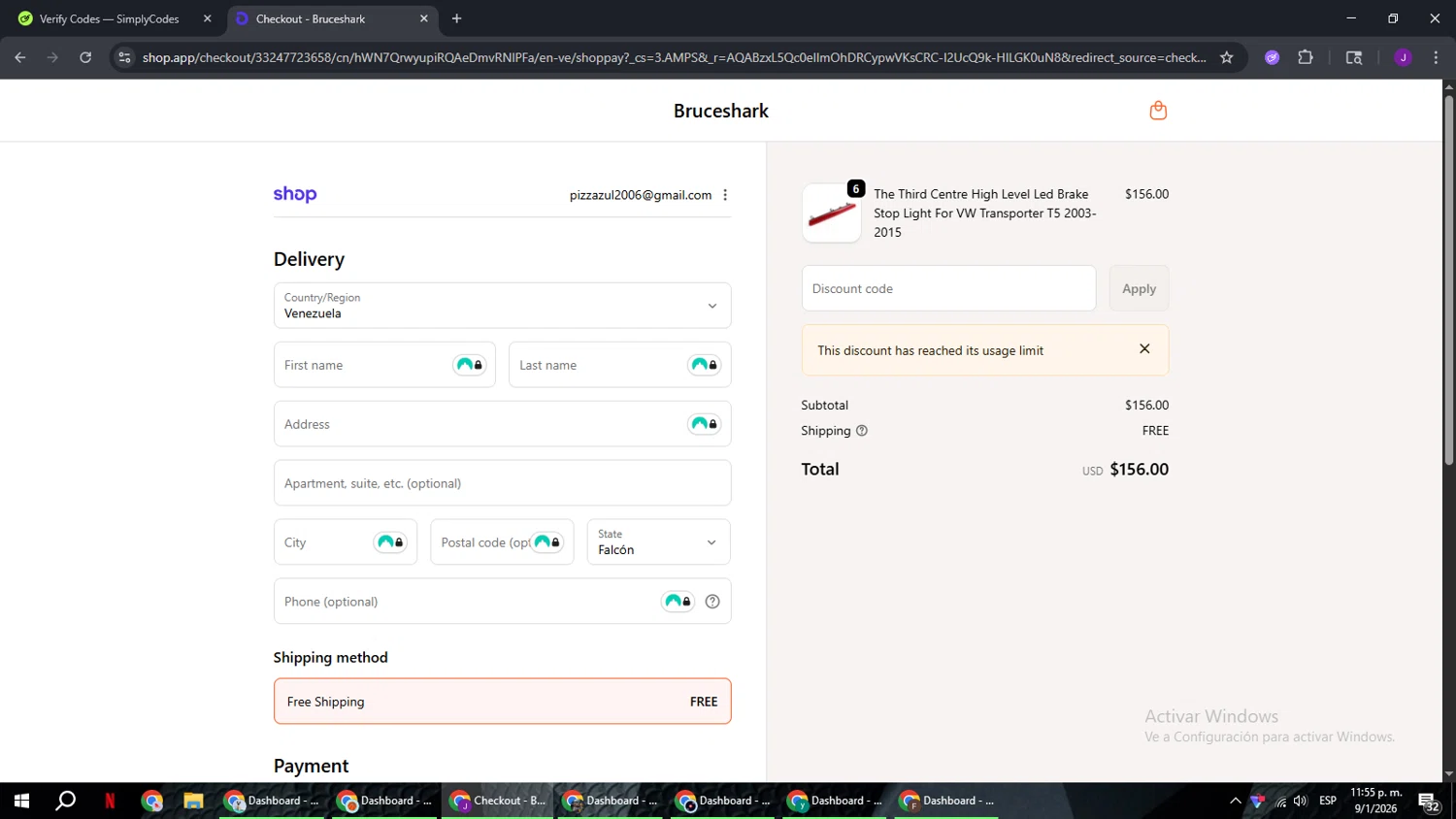Open the notification center icon
The height and width of the screenshot is (819, 1456).
(x=1429, y=802)
